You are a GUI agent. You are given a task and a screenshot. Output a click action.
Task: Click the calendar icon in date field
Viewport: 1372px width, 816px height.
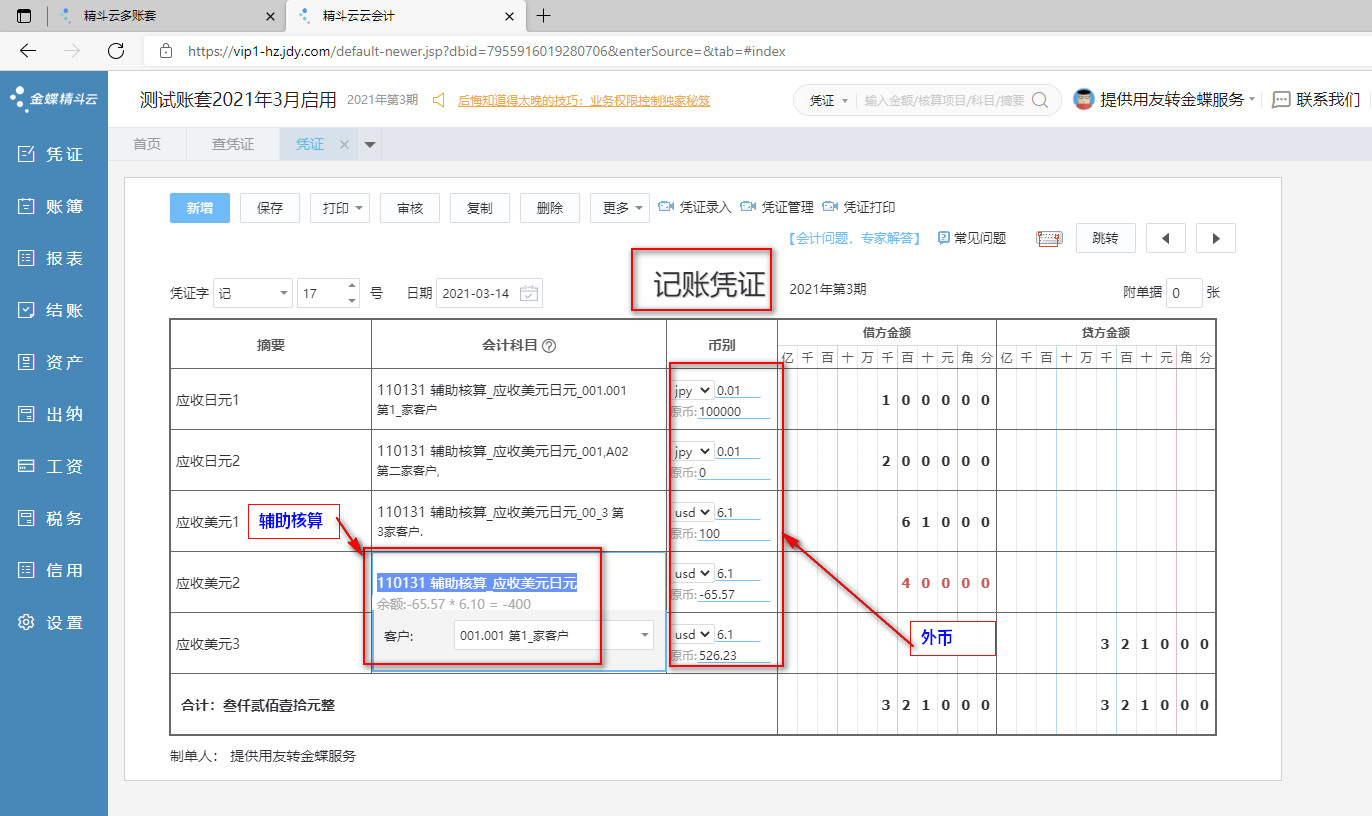529,293
